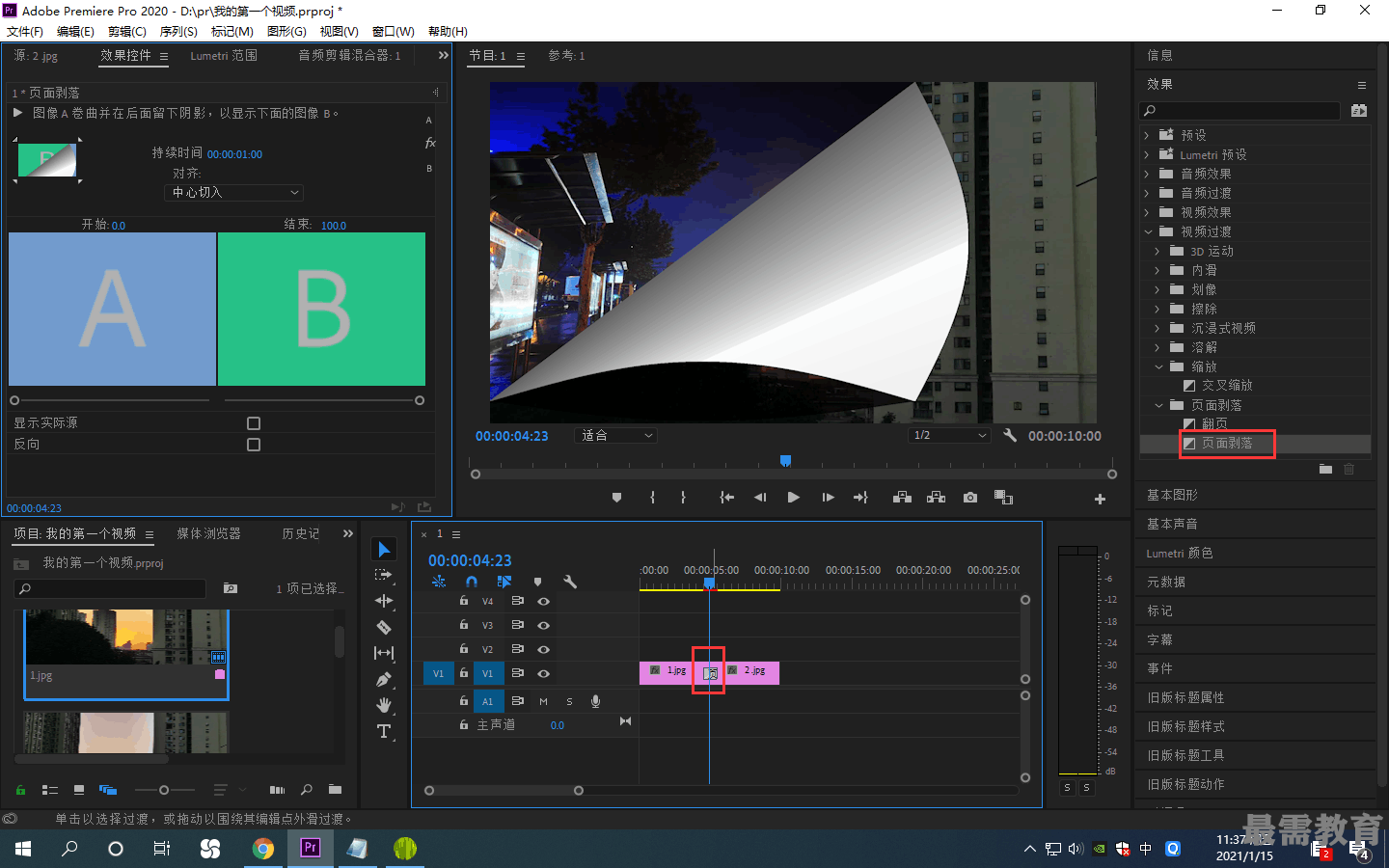
Task: Mute the A1 audio track
Action: pos(543,701)
